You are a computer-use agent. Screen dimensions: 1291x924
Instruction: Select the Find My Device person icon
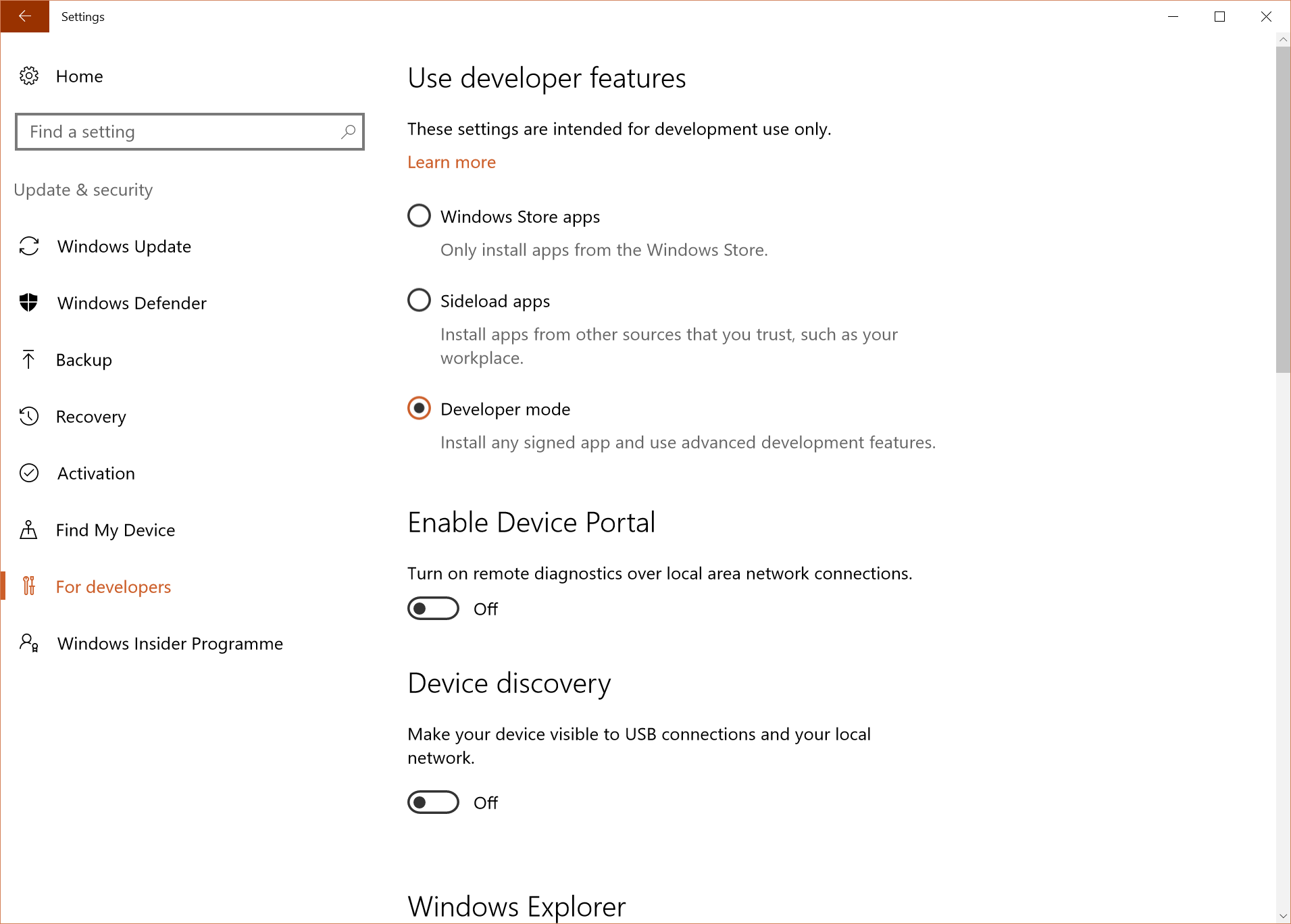click(28, 530)
